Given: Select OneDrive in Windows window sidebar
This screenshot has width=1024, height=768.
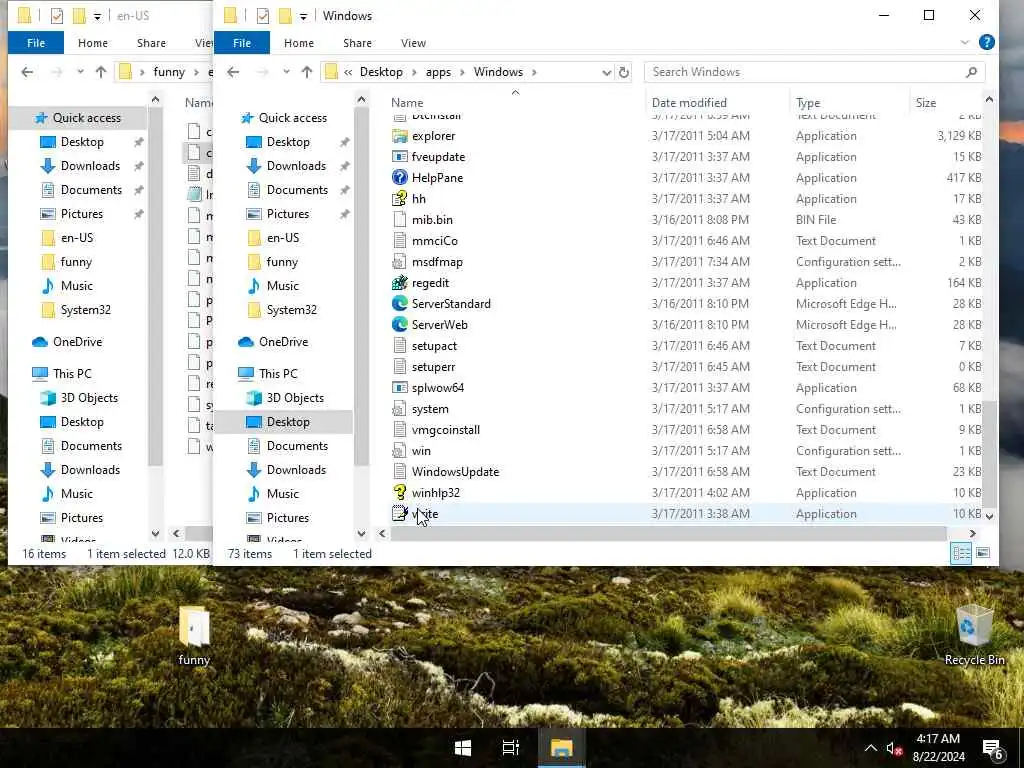Looking at the screenshot, I should pos(283,342).
